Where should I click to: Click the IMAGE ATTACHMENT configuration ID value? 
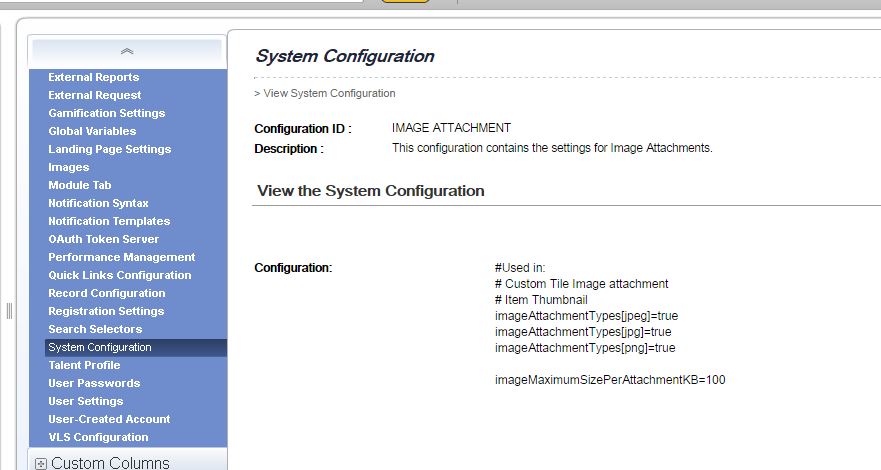pos(451,128)
